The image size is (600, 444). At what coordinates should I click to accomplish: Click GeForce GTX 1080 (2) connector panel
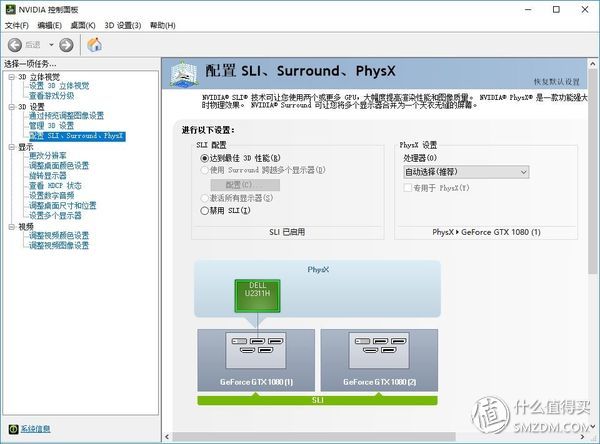(x=379, y=350)
